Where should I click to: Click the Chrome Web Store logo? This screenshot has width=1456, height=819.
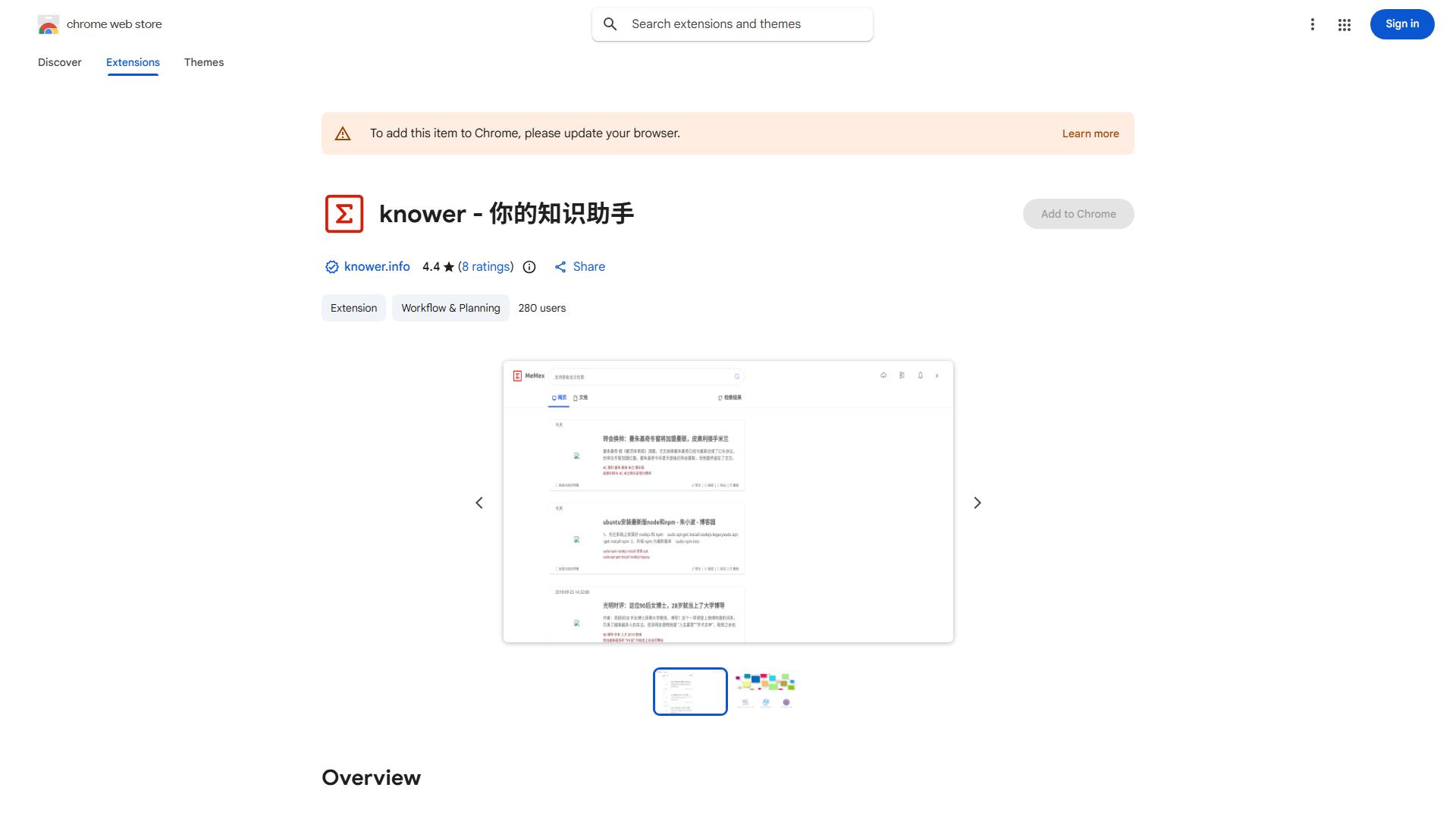pos(49,24)
